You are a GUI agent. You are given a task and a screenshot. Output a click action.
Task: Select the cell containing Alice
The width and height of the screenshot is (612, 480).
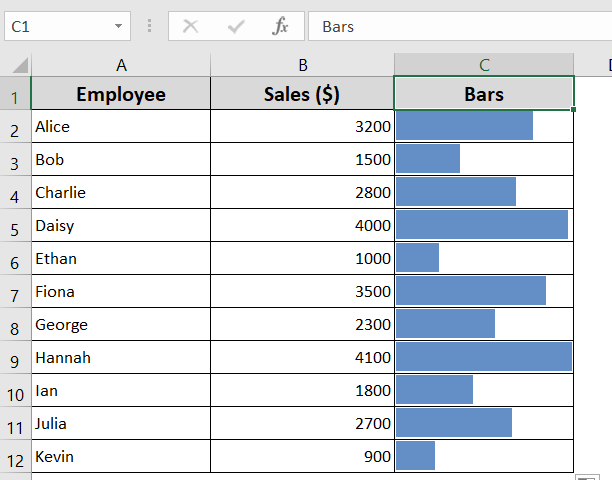click(121, 126)
